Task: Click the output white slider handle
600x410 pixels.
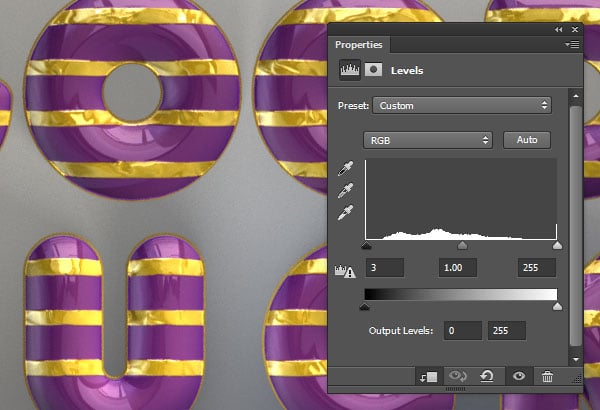Action: [x=558, y=306]
